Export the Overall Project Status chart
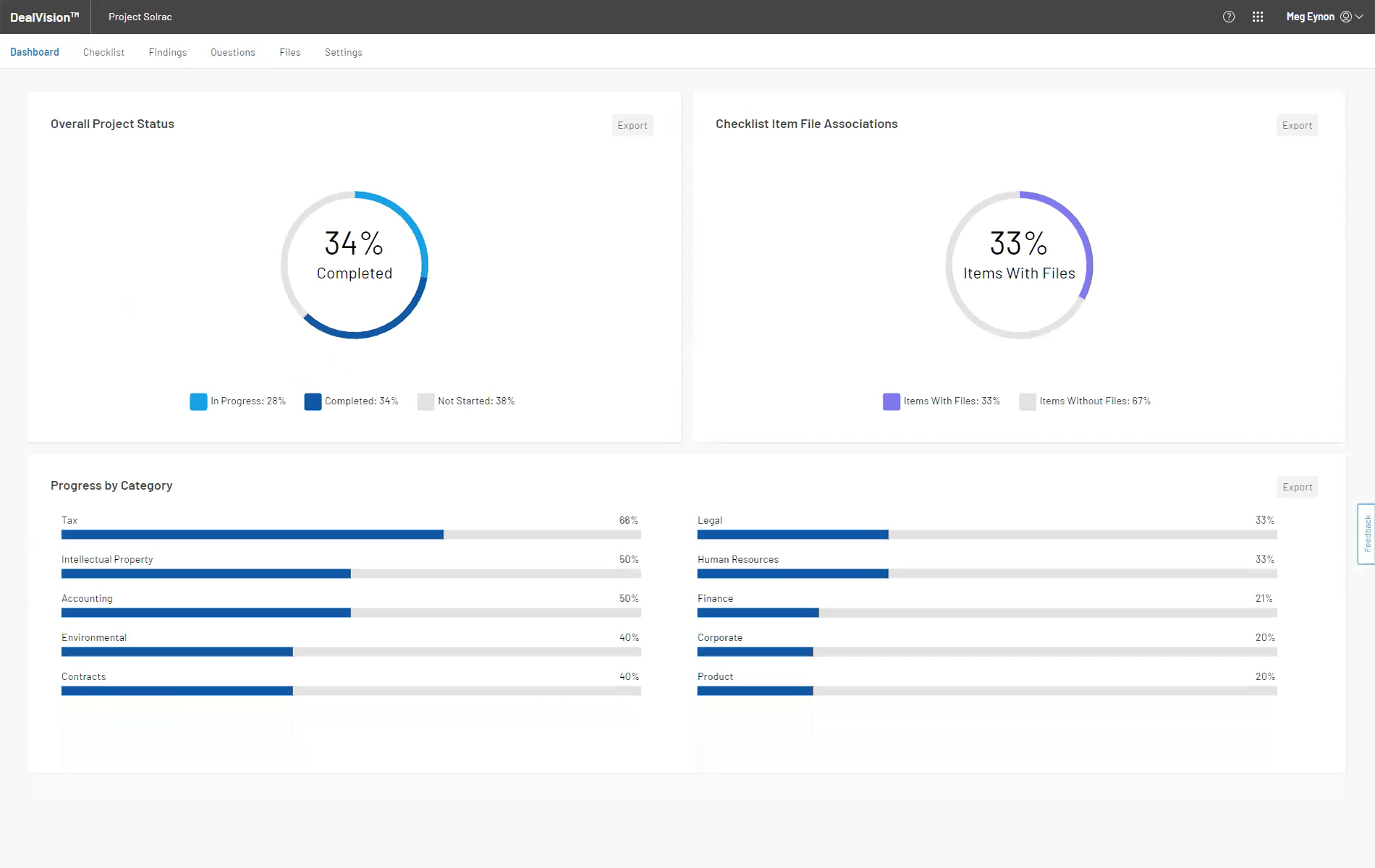1375x868 pixels. click(x=632, y=124)
